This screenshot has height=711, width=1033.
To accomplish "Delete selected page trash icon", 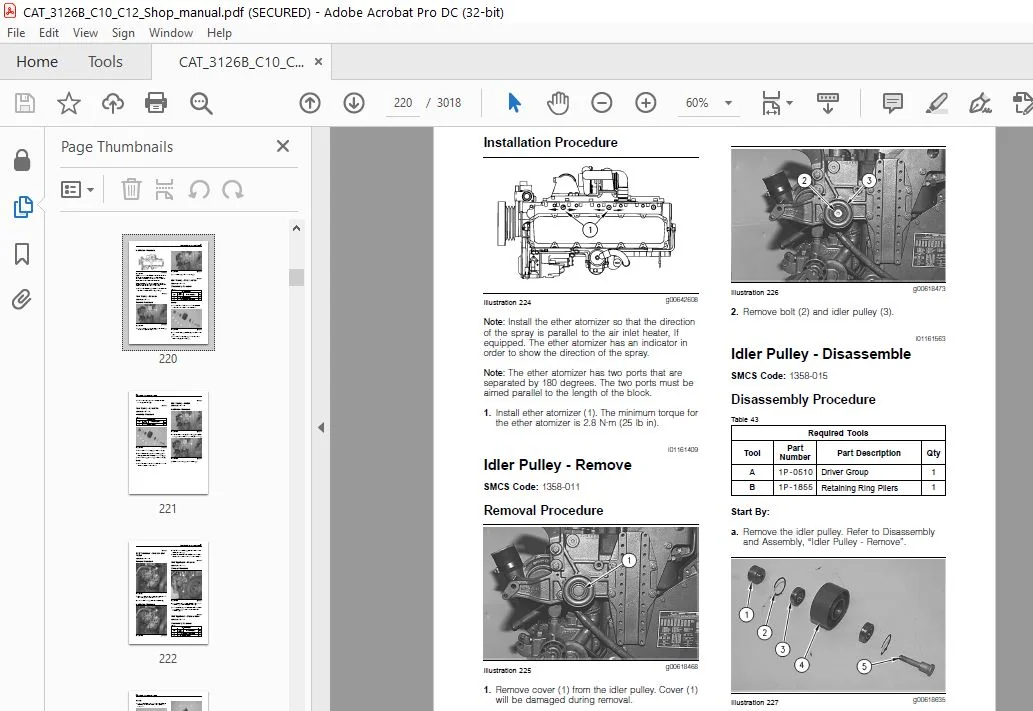I will 131,190.
